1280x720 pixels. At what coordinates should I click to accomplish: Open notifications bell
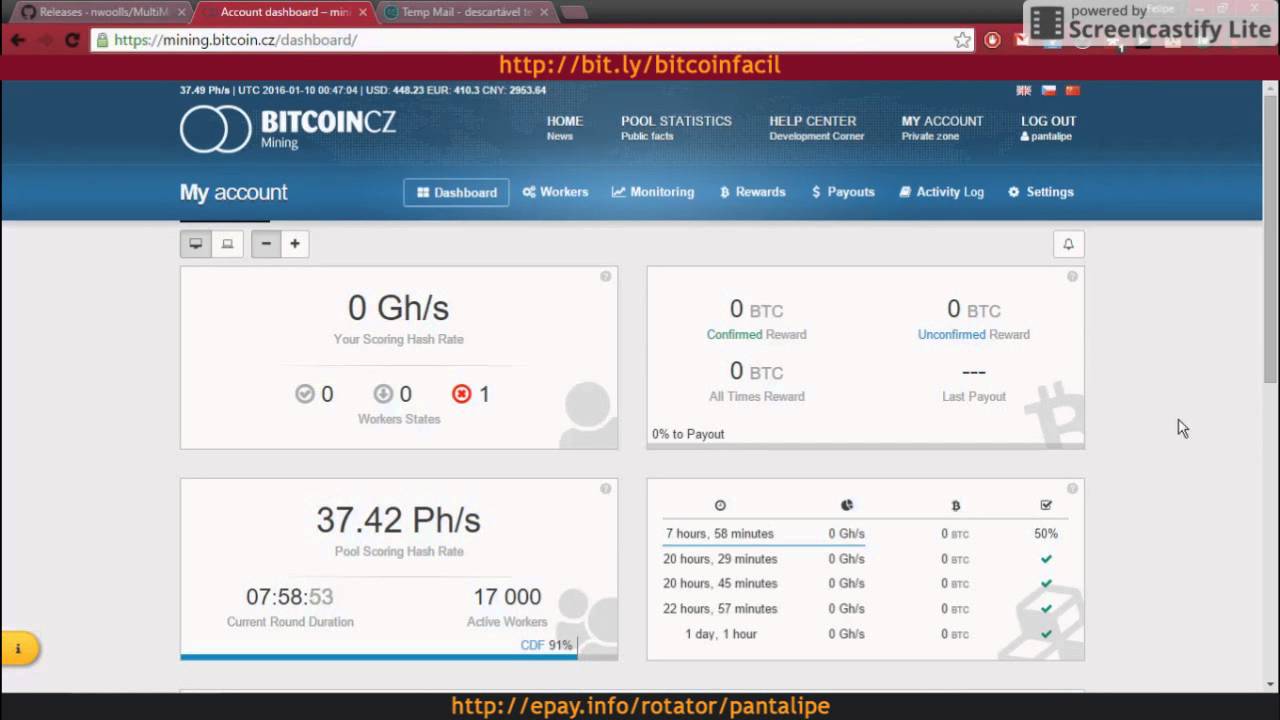click(1068, 244)
